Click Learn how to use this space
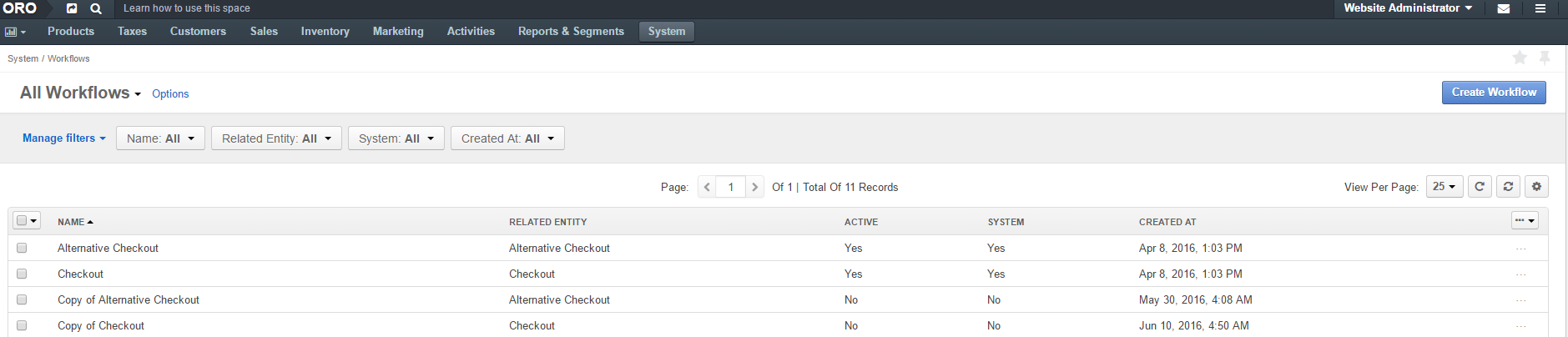This screenshot has width=1568, height=337. pyautogui.click(x=187, y=8)
